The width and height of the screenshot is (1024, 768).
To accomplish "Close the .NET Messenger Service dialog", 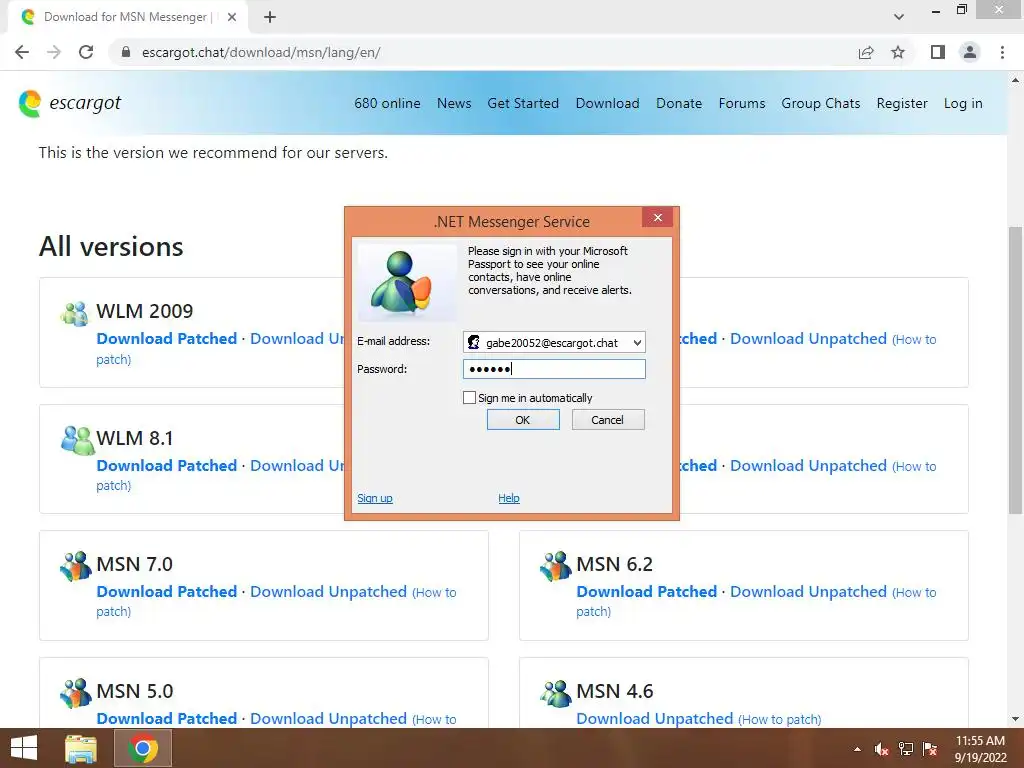I will coord(658,217).
